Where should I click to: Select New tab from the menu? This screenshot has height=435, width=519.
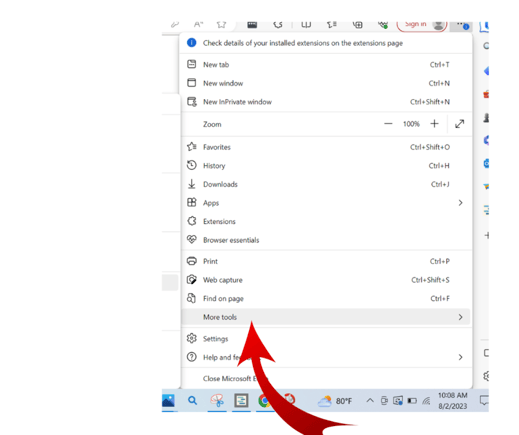coord(326,65)
